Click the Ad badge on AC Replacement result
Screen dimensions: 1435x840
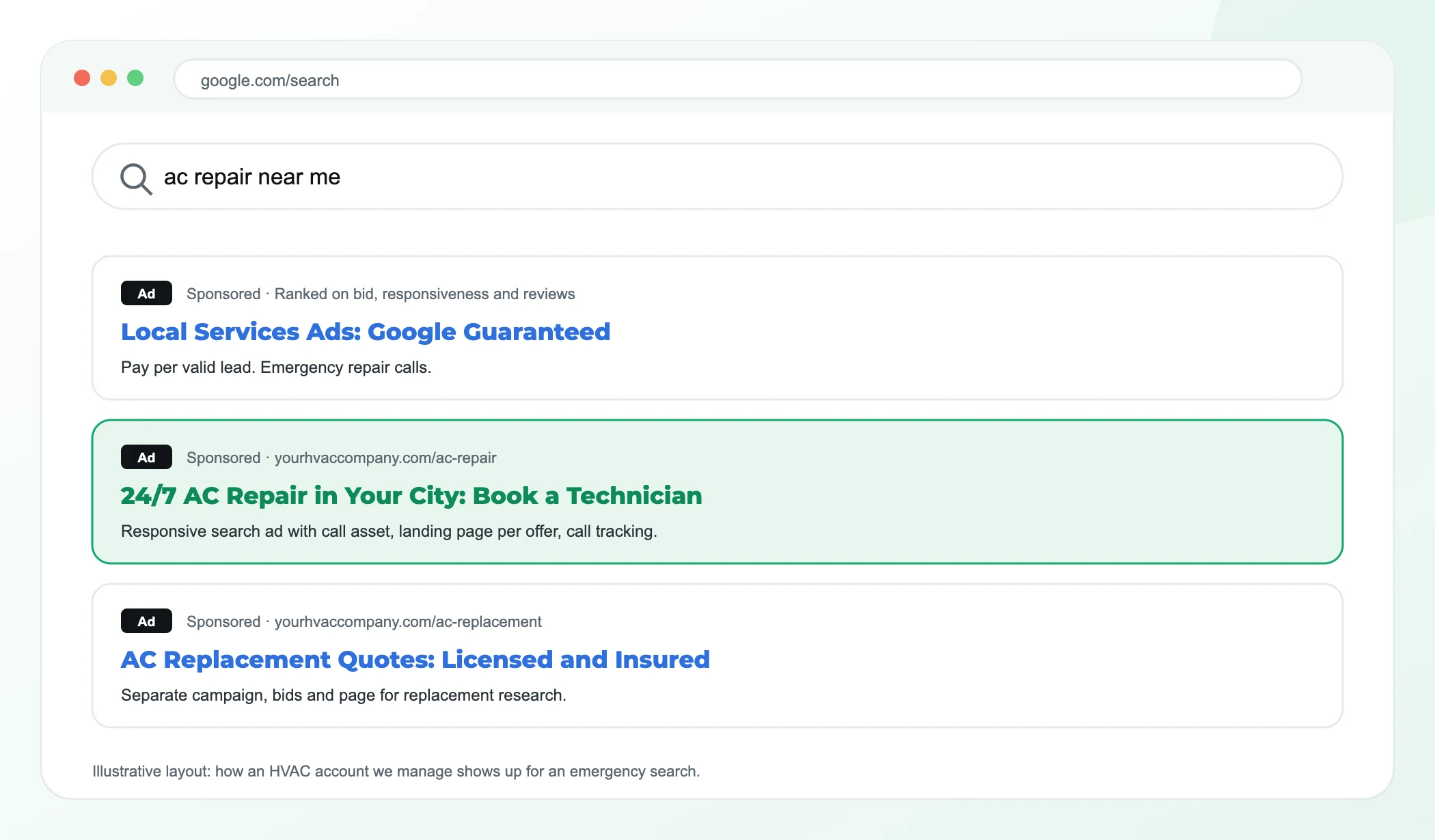tap(146, 621)
